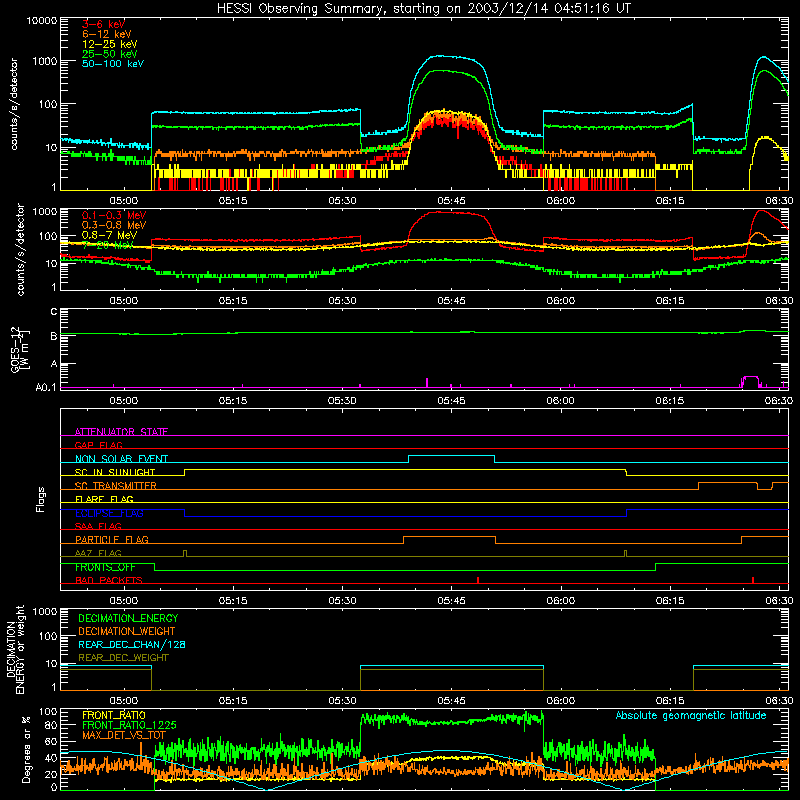
Task: Select the yellow 12-25 keV legend label
Action: [110, 44]
